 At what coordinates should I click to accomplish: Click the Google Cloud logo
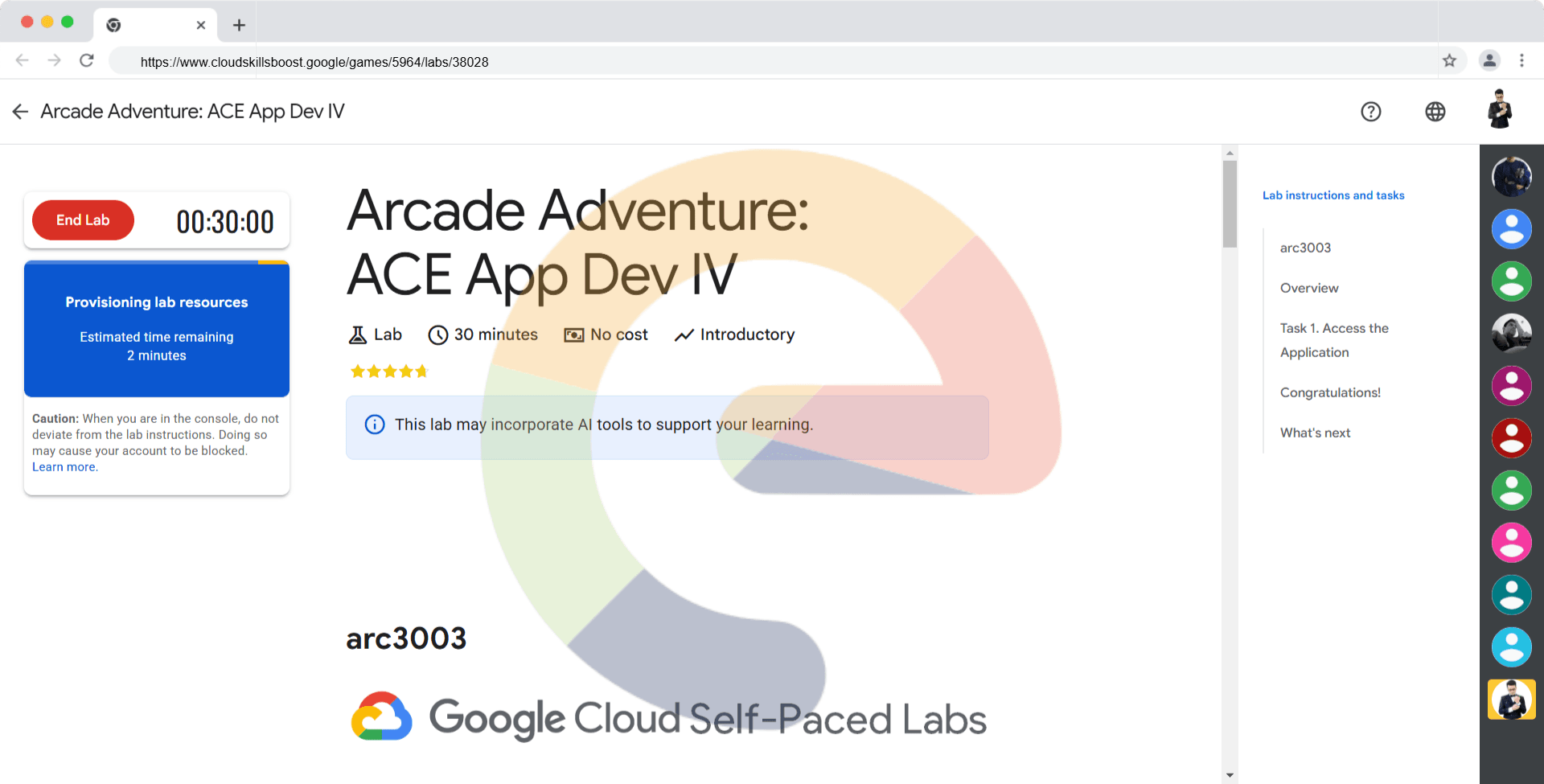point(382,716)
